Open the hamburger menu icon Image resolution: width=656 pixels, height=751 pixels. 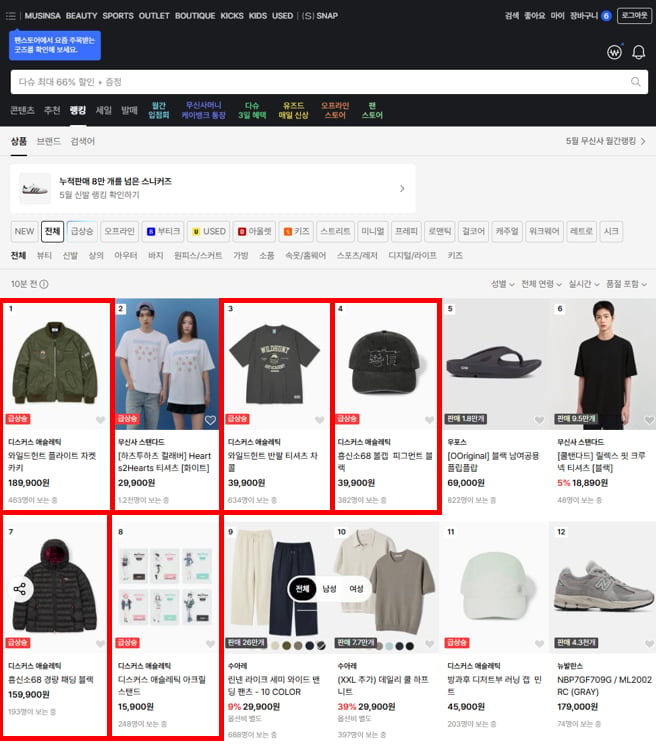[x=11, y=16]
